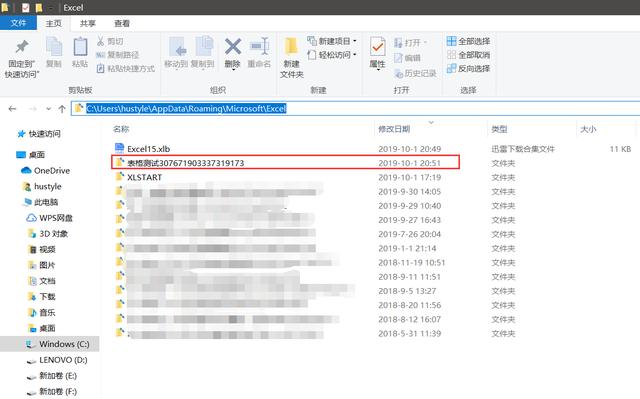Click Select all in ribbon

click(468, 41)
